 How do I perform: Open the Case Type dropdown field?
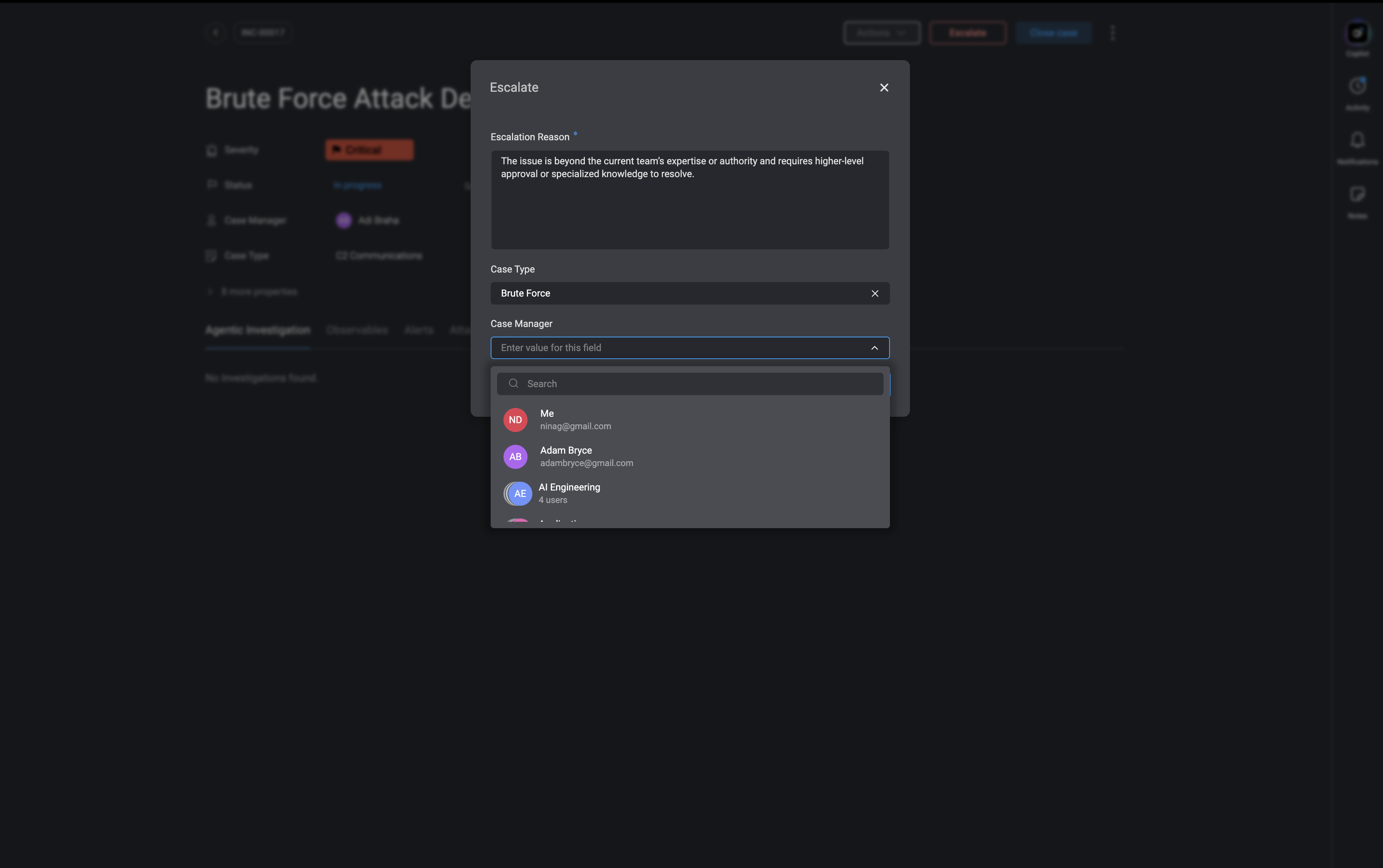(x=677, y=293)
